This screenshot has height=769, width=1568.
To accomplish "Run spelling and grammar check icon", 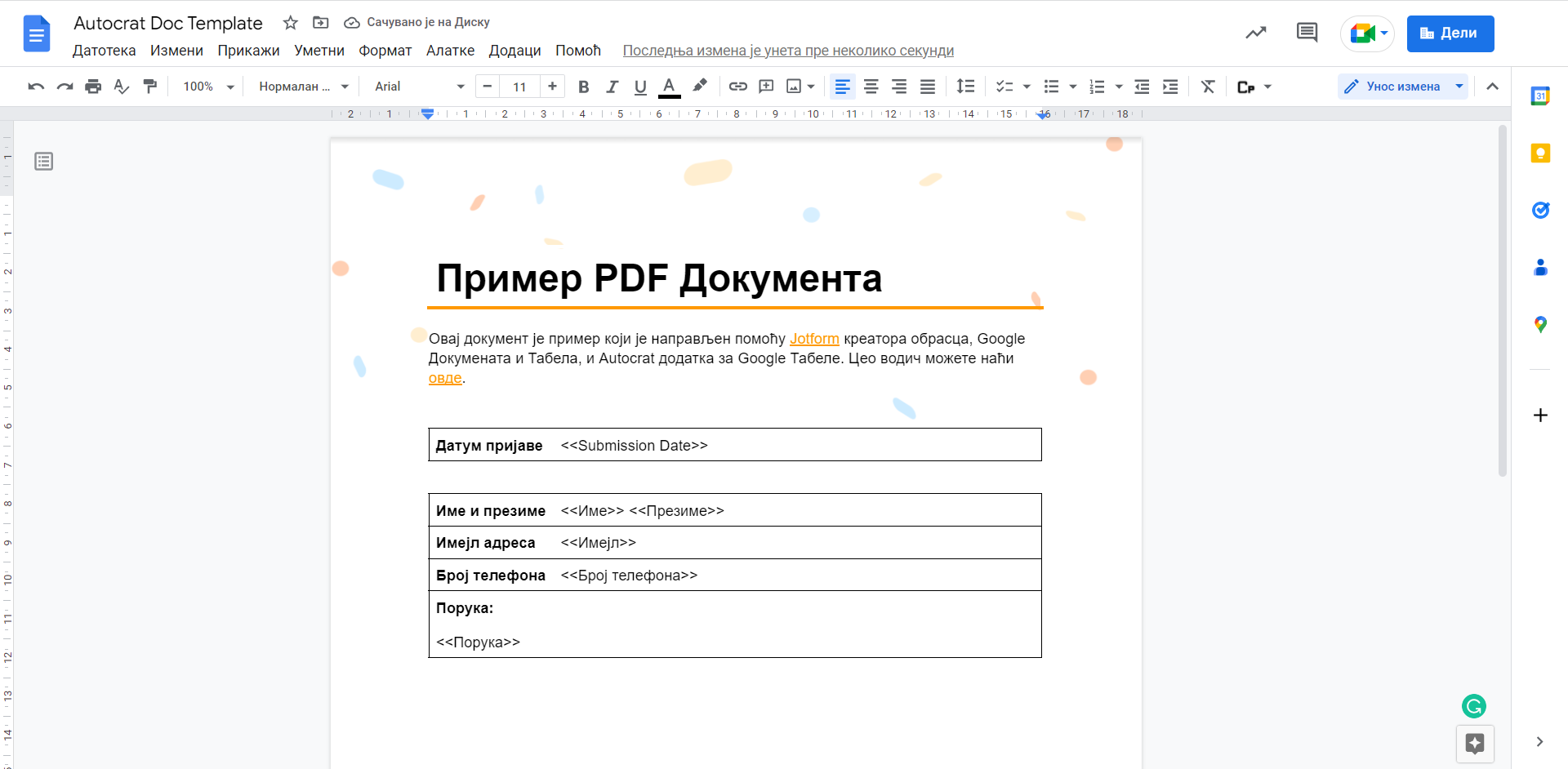I will tap(122, 87).
